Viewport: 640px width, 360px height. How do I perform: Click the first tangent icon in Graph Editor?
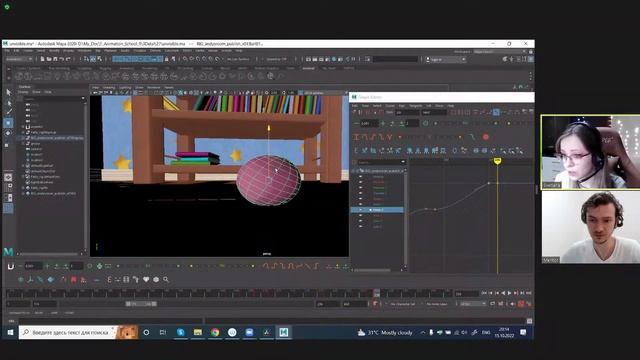click(357, 137)
